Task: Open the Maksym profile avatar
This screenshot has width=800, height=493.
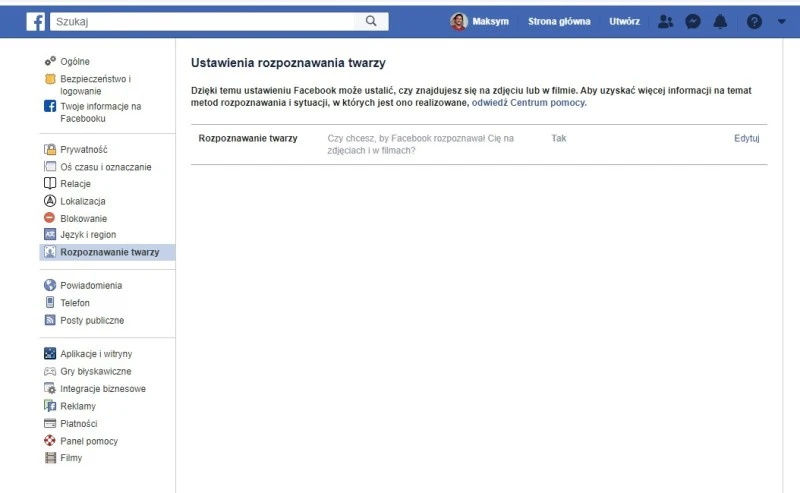Action: point(459,21)
